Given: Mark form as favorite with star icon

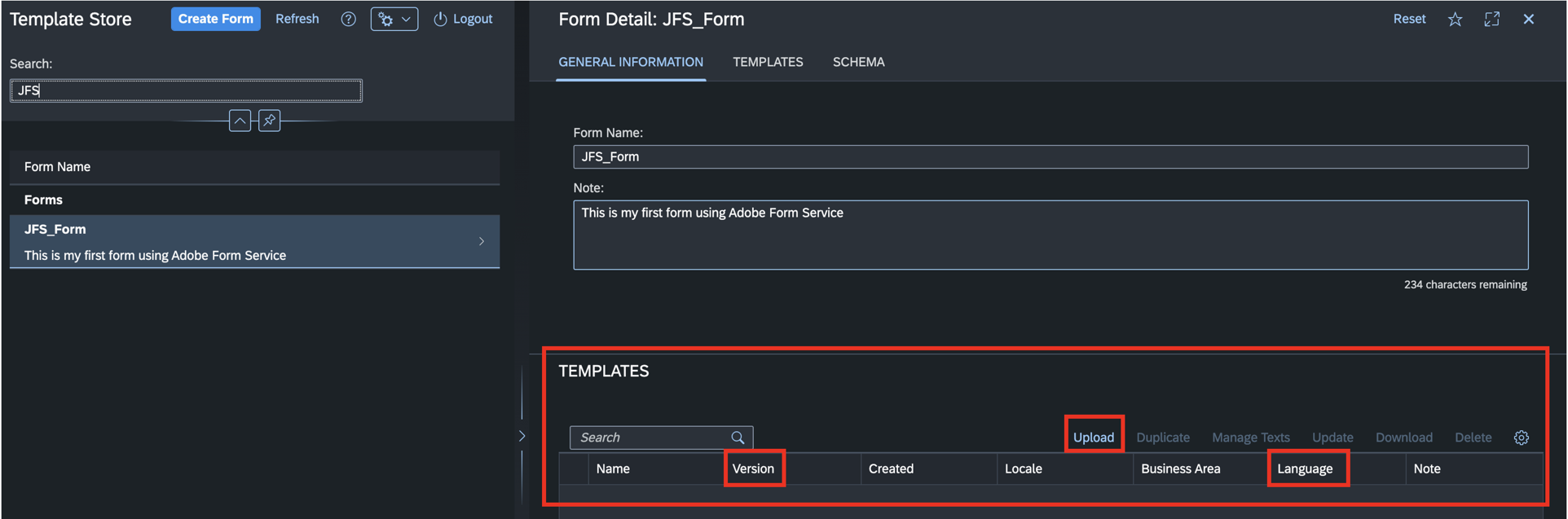Looking at the screenshot, I should click(x=1455, y=20).
